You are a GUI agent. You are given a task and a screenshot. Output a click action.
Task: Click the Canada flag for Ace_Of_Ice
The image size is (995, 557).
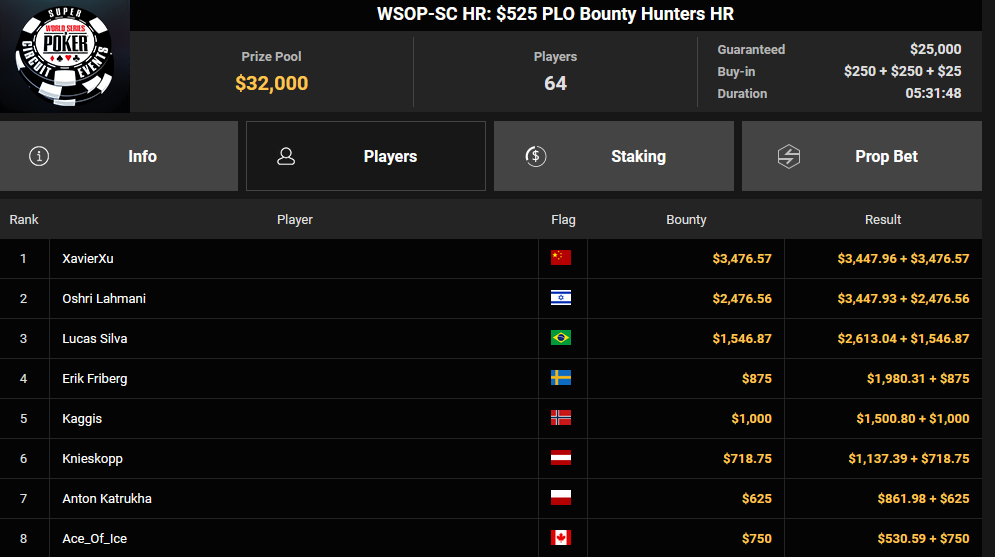point(561,538)
